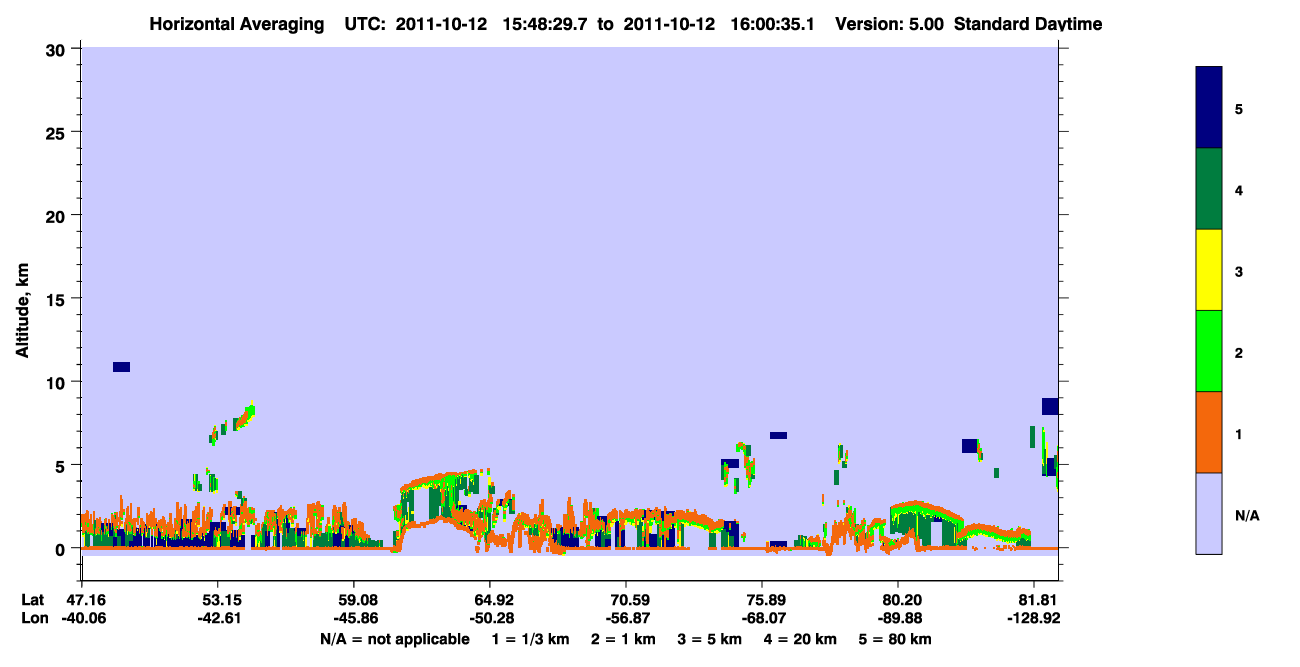Click the longitude value -45.86

(355, 618)
